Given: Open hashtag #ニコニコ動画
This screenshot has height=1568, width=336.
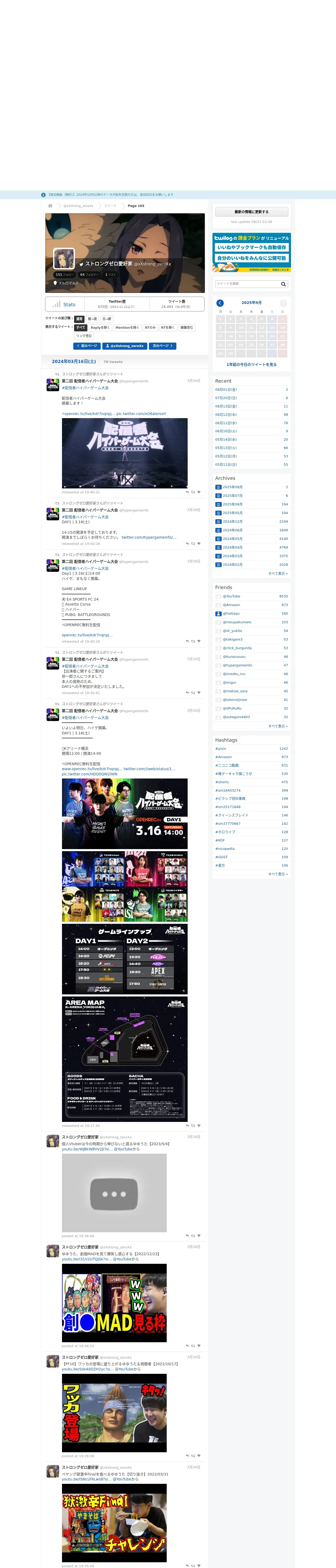Looking at the screenshot, I should click(x=227, y=765).
